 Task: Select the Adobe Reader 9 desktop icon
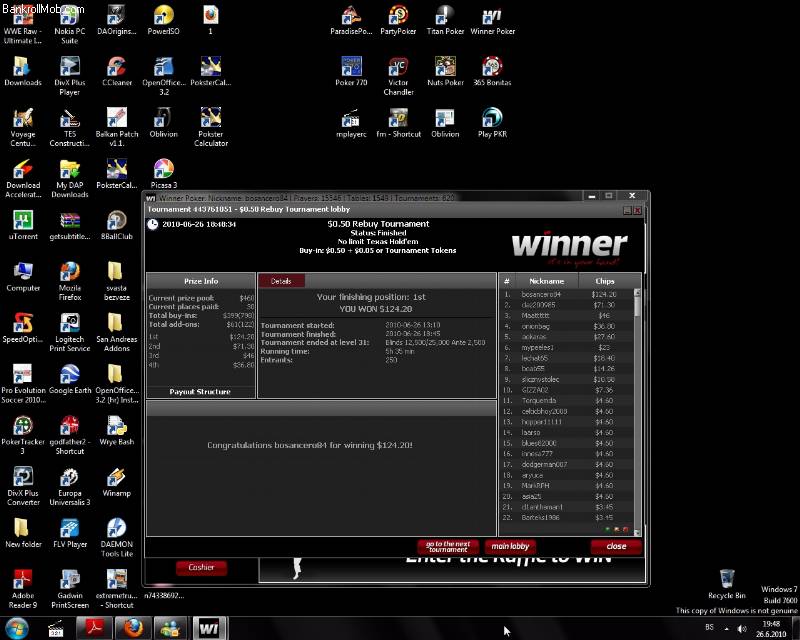click(x=23, y=589)
